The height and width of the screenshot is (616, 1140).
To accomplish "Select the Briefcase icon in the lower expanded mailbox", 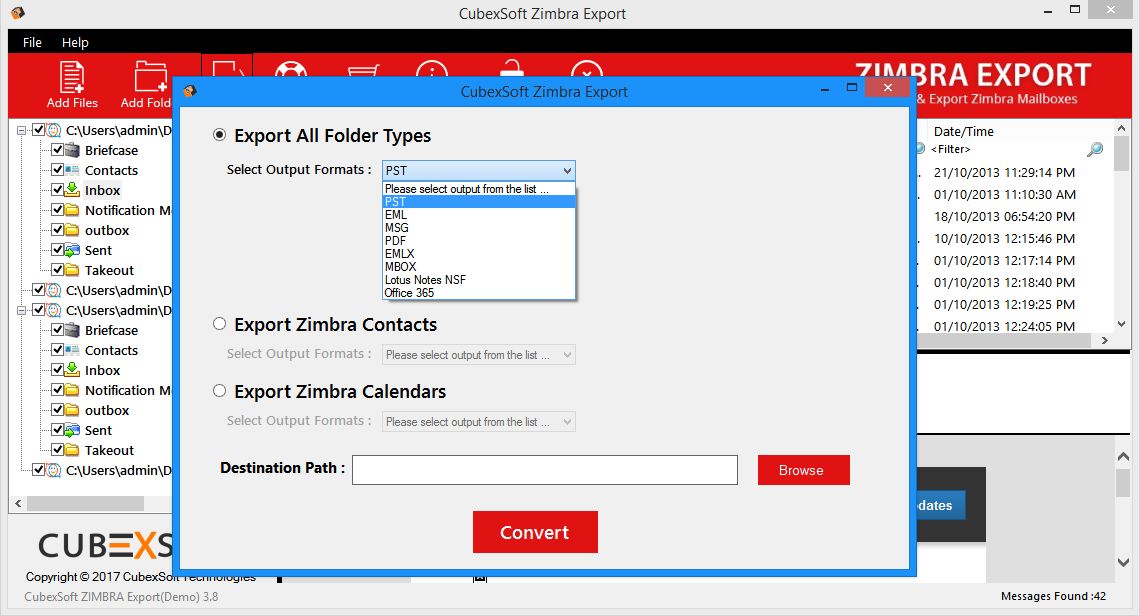I will click(x=72, y=330).
